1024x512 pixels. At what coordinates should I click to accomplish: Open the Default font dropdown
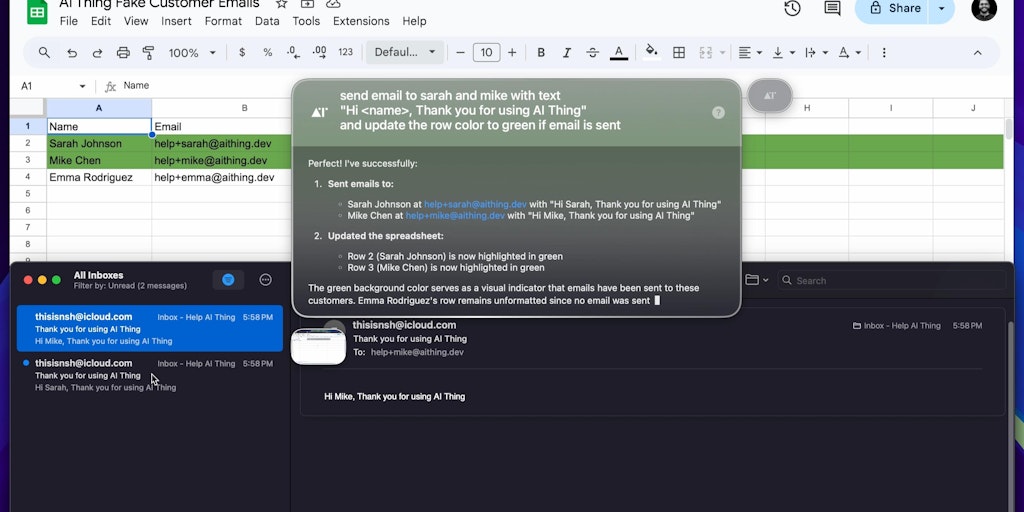pyautogui.click(x=405, y=53)
